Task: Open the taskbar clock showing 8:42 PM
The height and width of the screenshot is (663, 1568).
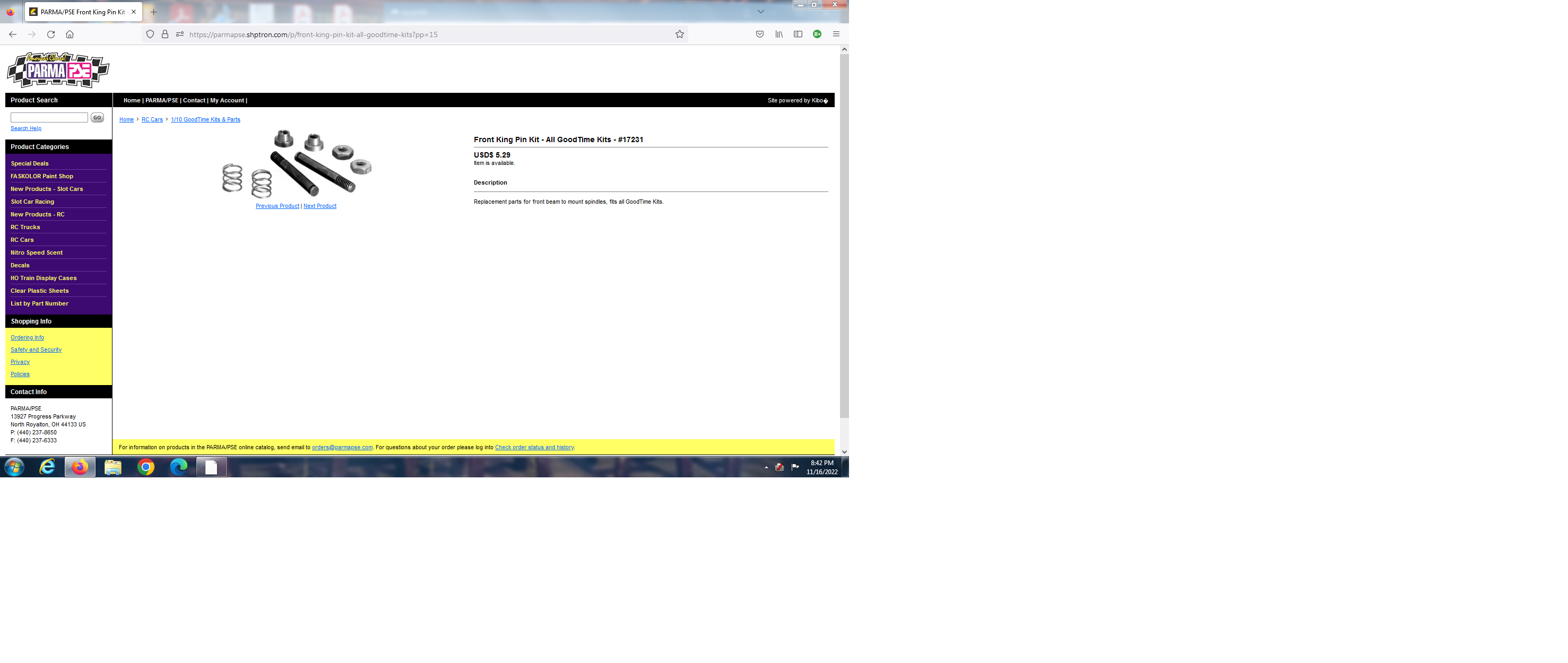Action: [822, 467]
